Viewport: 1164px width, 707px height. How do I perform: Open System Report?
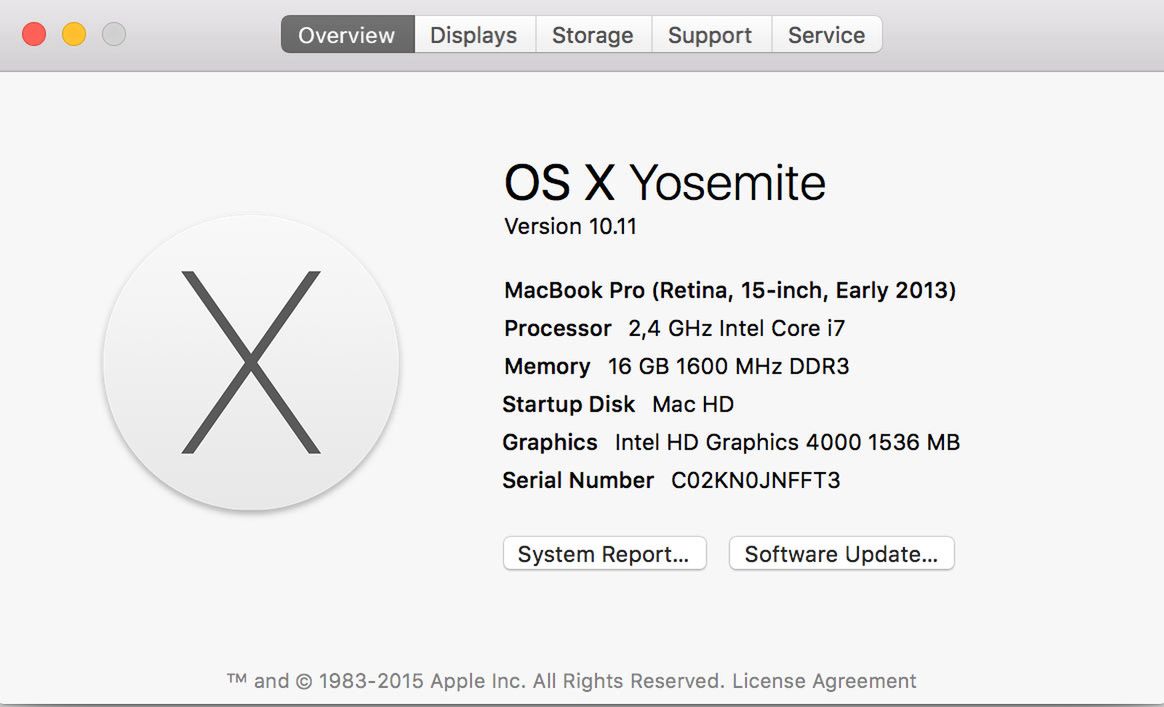pos(604,554)
